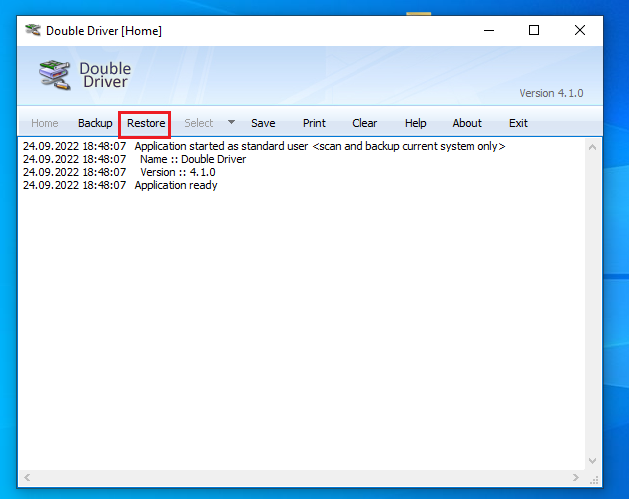This screenshot has width=629, height=499.
Task: Click horizontal scroll right arrow
Action: click(576, 477)
